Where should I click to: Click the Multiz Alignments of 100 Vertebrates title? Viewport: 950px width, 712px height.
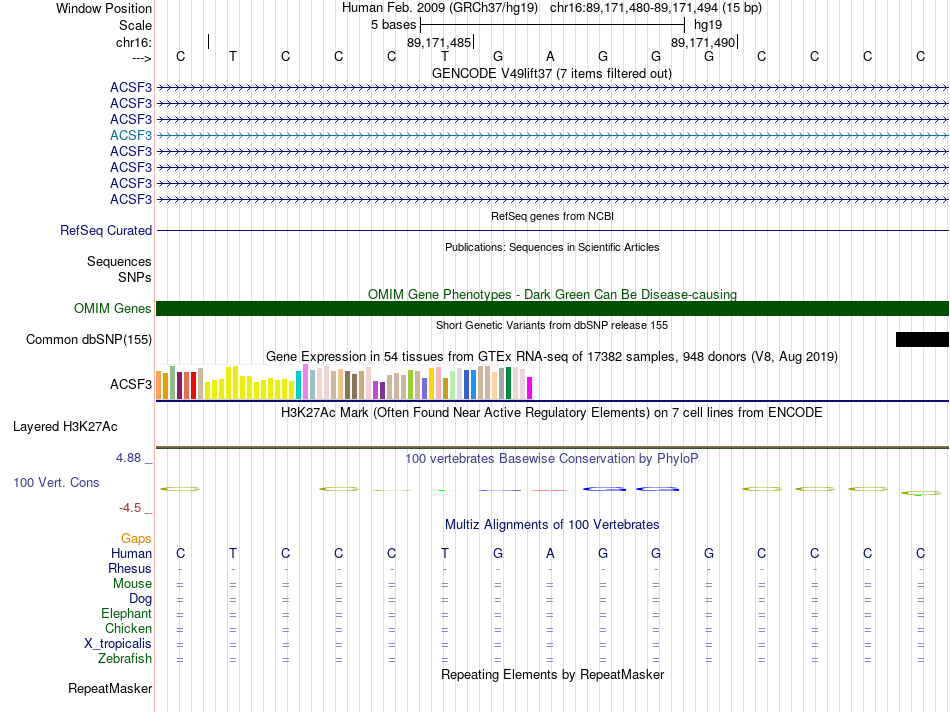(x=551, y=524)
